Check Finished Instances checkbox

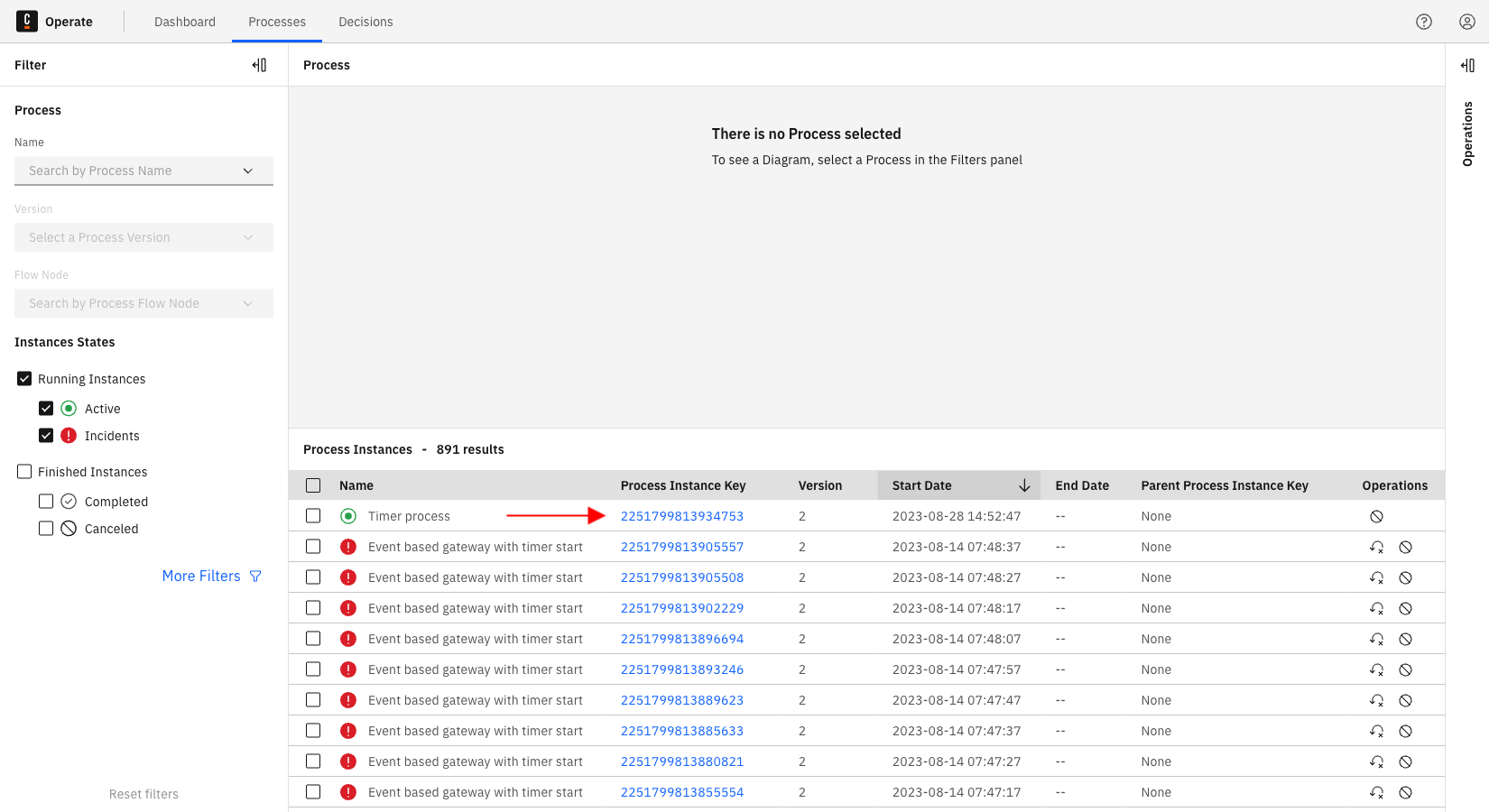[24, 472]
